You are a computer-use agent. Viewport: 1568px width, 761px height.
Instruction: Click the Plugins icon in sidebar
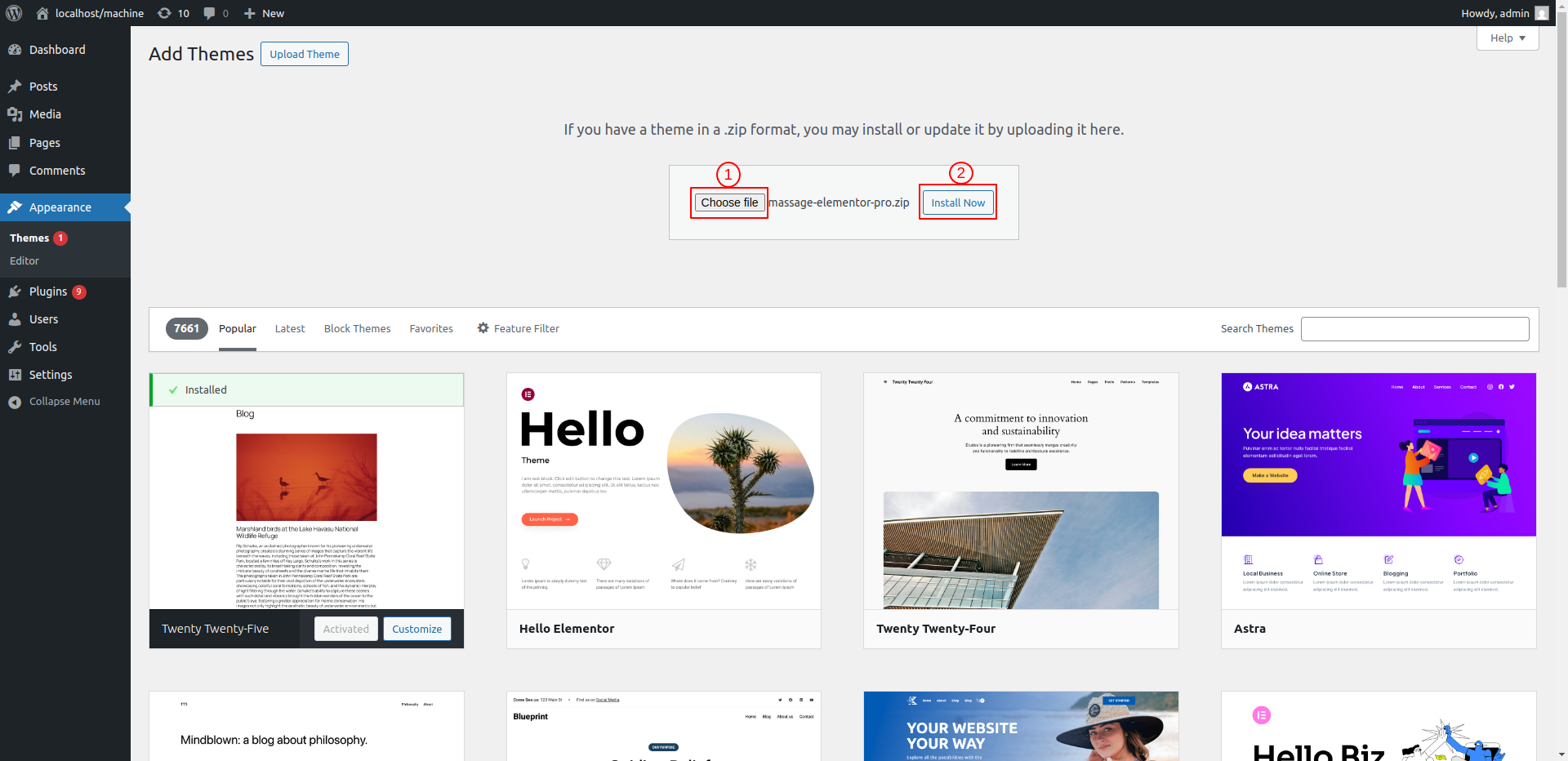click(x=15, y=291)
